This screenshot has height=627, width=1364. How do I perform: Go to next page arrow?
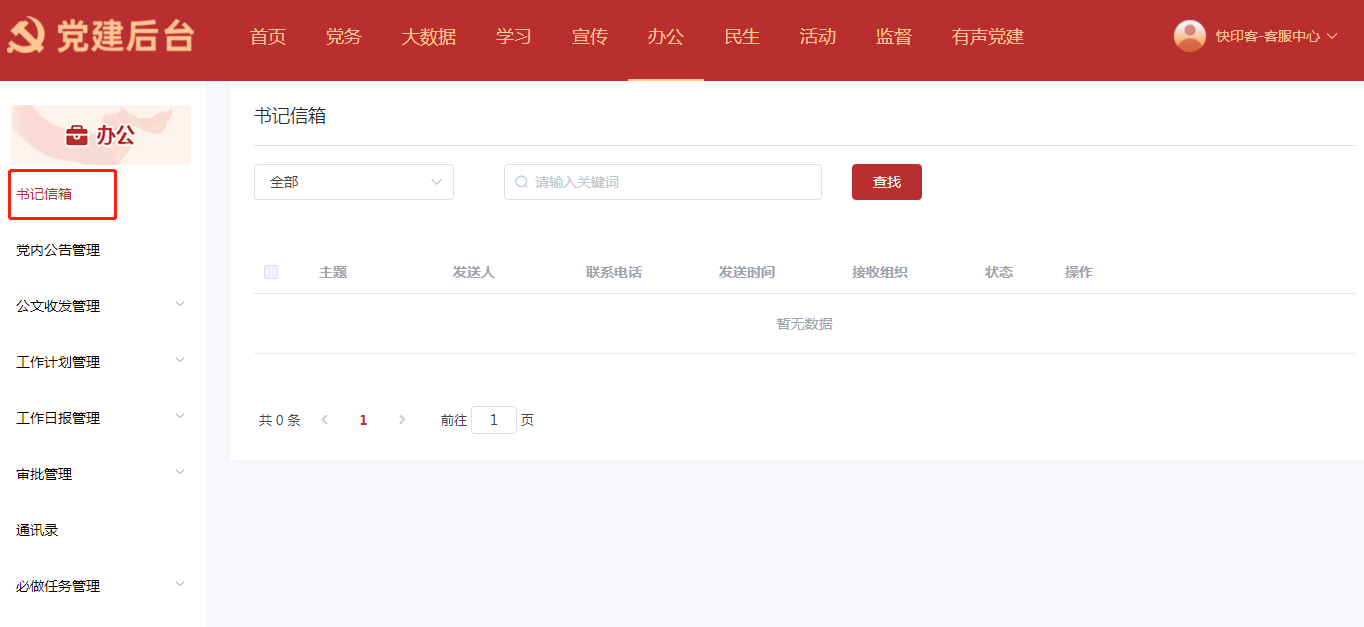tap(402, 420)
